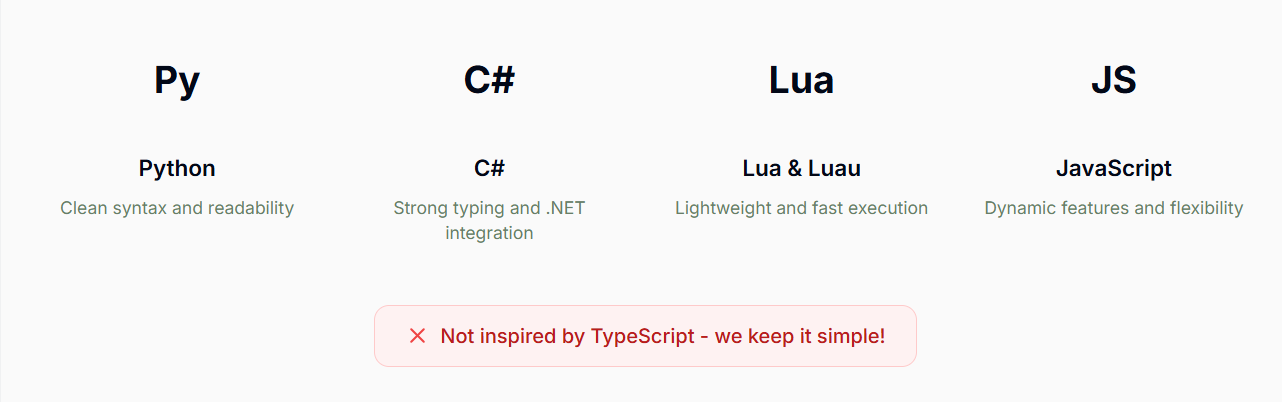The height and width of the screenshot is (402, 1282).
Task: Click "Strong typing and .NET integration" description
Action: pos(489,220)
